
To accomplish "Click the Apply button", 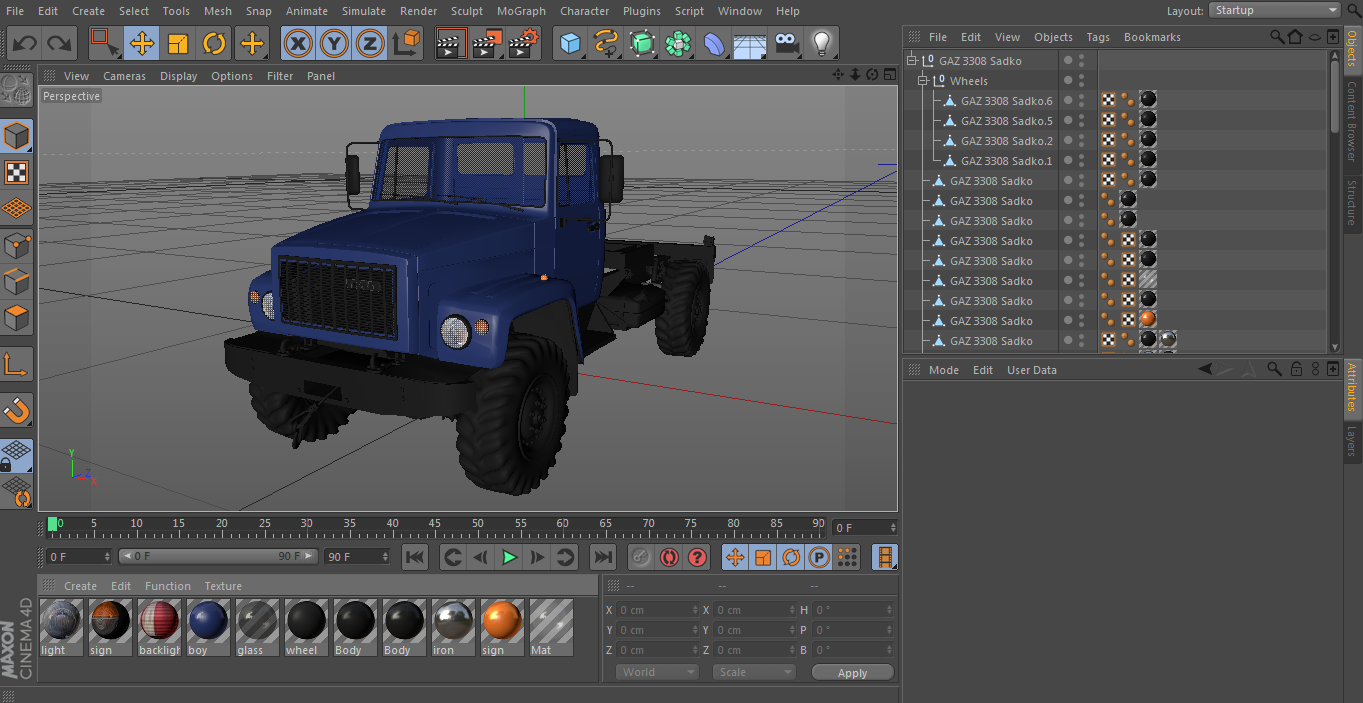I will tap(852, 673).
